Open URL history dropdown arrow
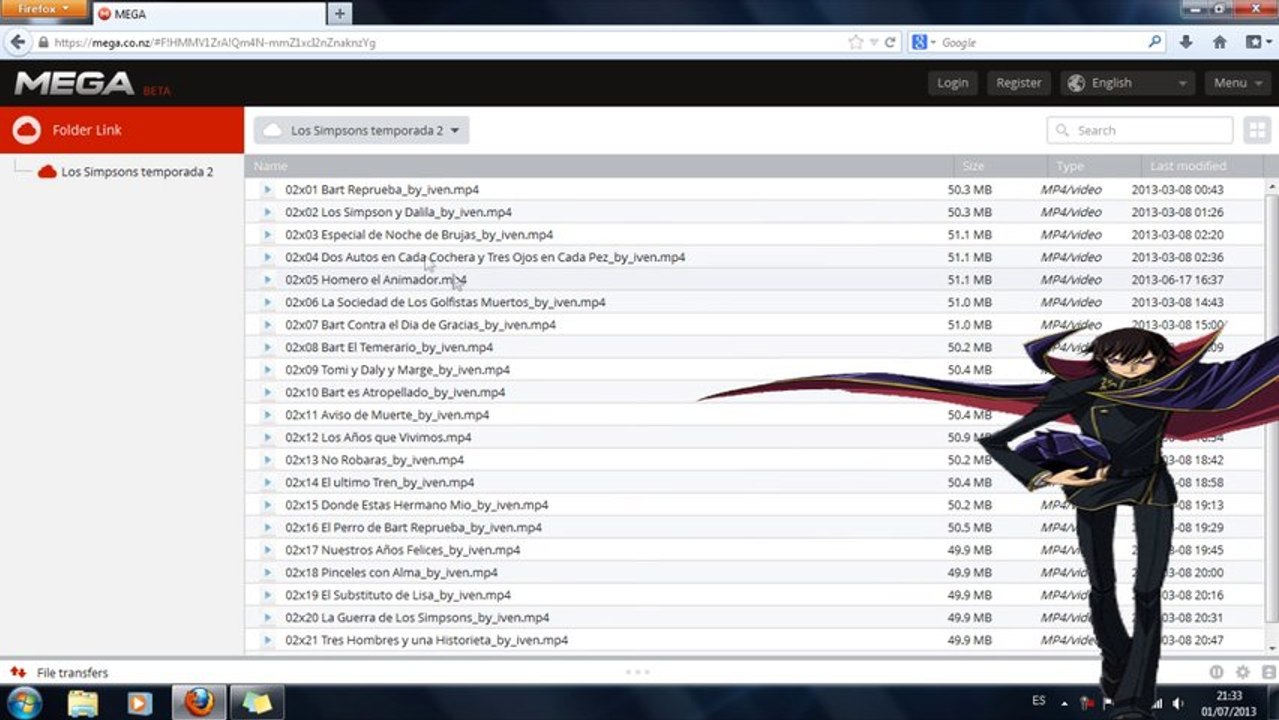This screenshot has height=720, width=1279. (x=873, y=42)
